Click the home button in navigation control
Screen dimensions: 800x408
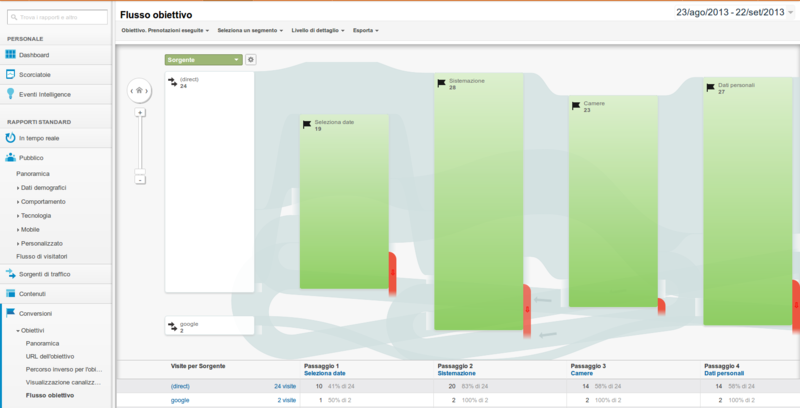pyautogui.click(x=140, y=90)
